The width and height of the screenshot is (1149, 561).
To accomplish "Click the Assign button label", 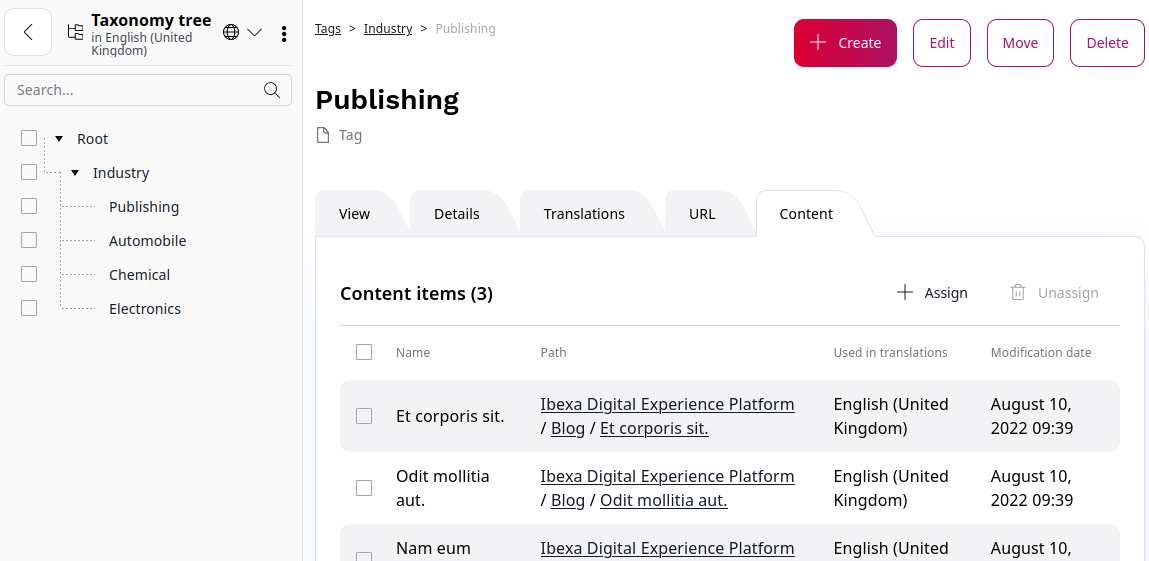I will click(946, 293).
